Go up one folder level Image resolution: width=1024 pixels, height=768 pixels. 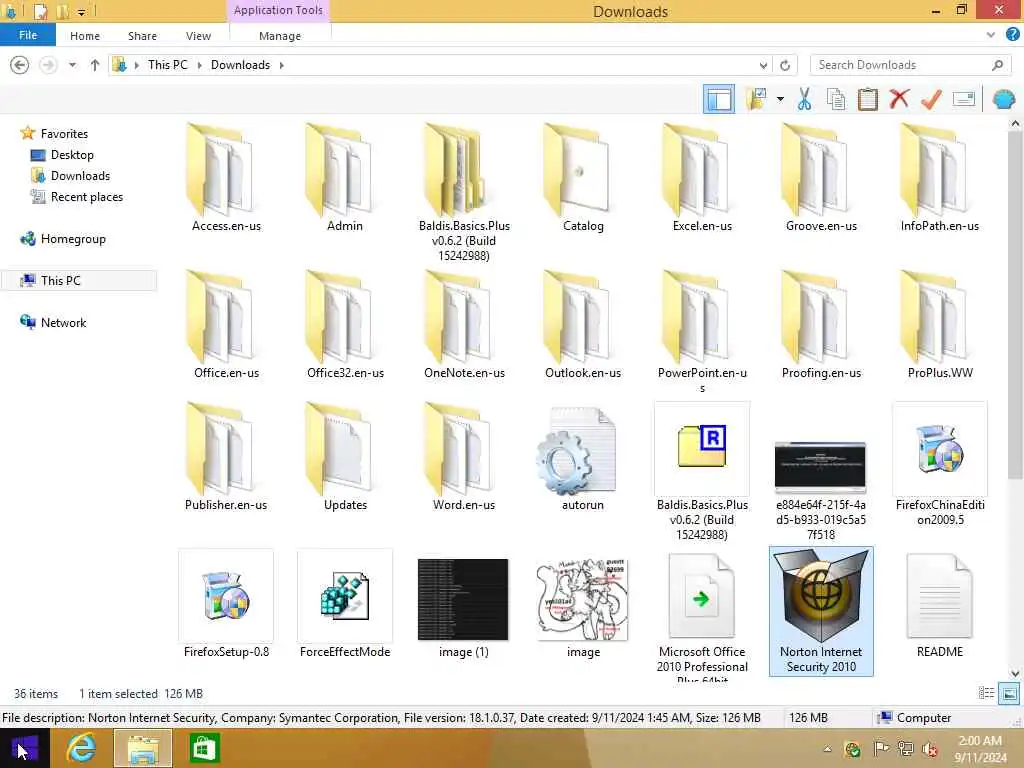pos(95,65)
